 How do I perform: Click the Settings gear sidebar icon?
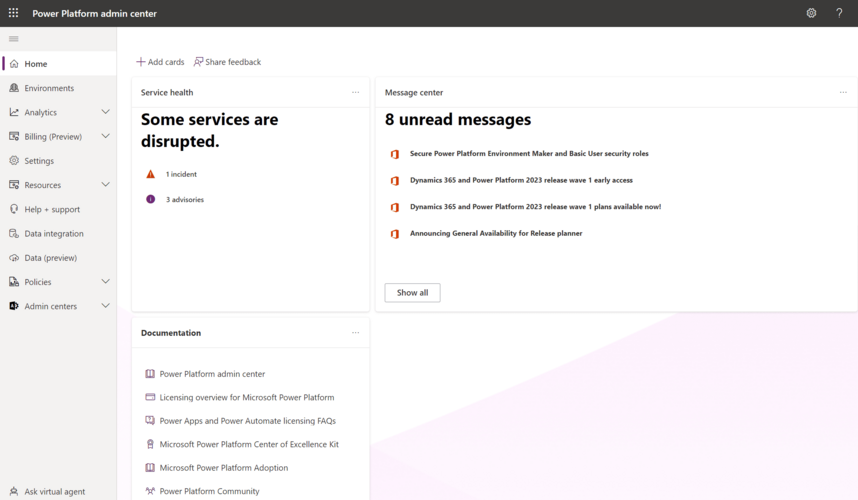(14, 160)
